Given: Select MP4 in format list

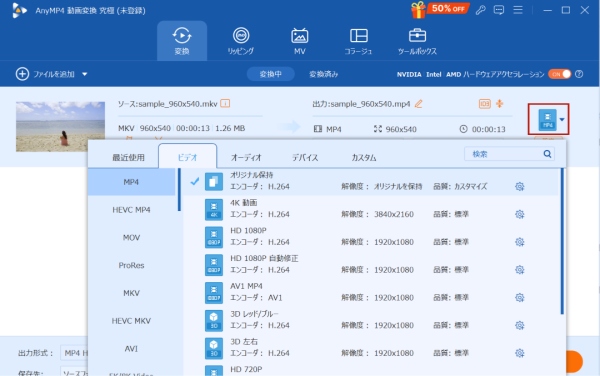Looking at the screenshot, I should click(x=131, y=182).
